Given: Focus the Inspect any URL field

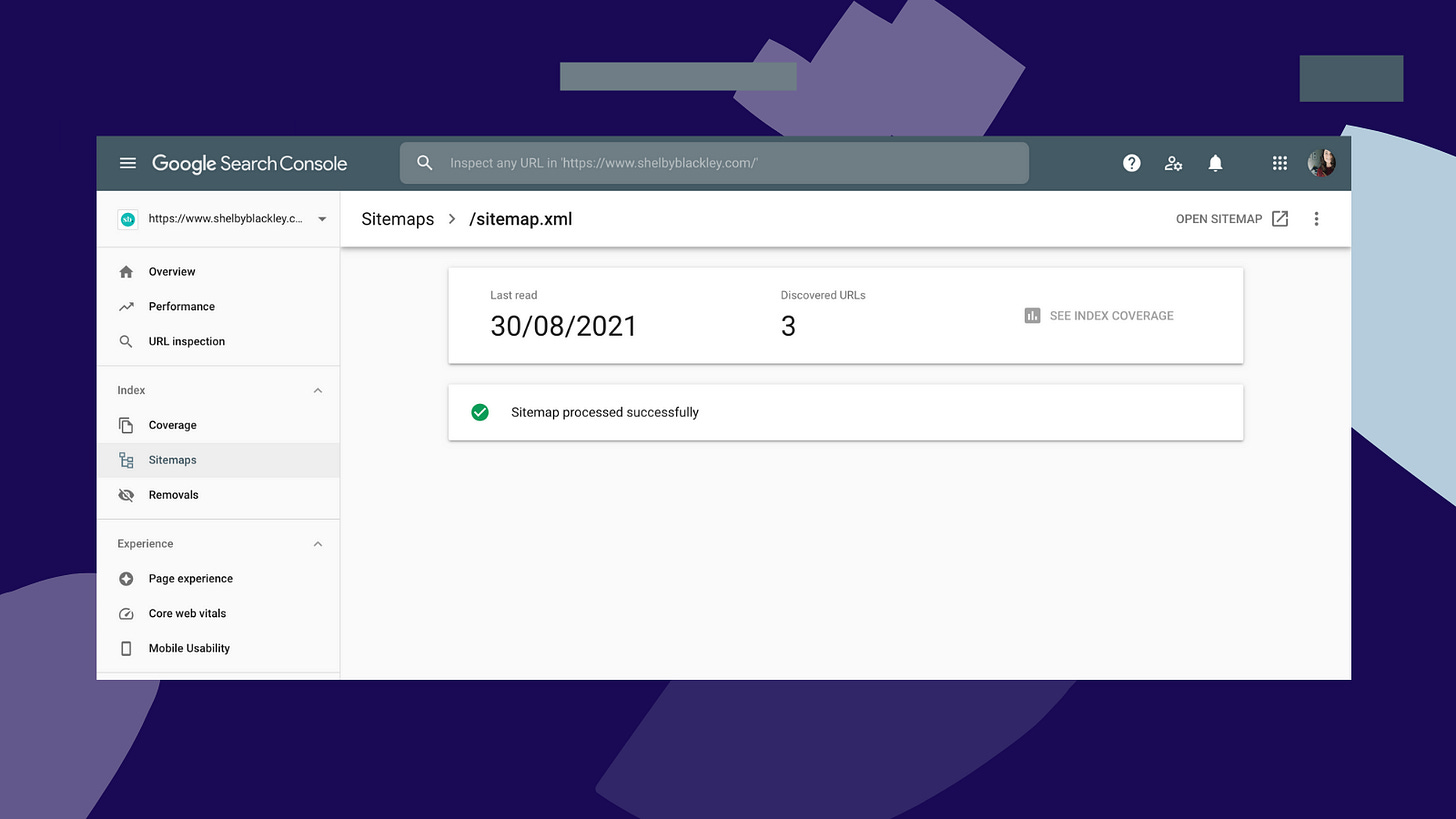Looking at the screenshot, I should click(714, 163).
